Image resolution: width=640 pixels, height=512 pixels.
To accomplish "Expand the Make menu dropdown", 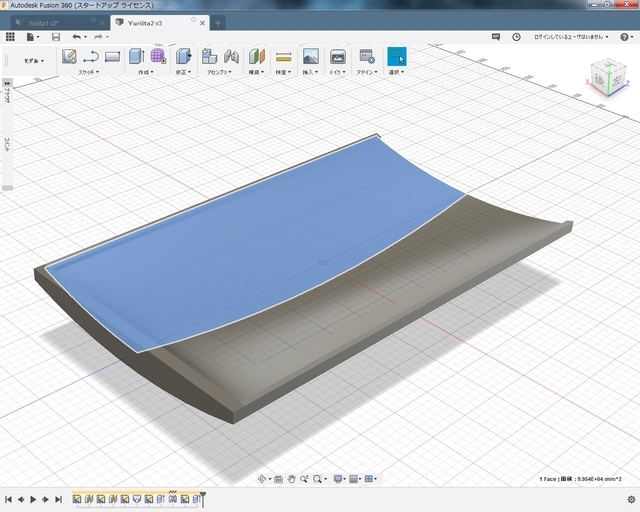I will pyautogui.click(x=338, y=72).
